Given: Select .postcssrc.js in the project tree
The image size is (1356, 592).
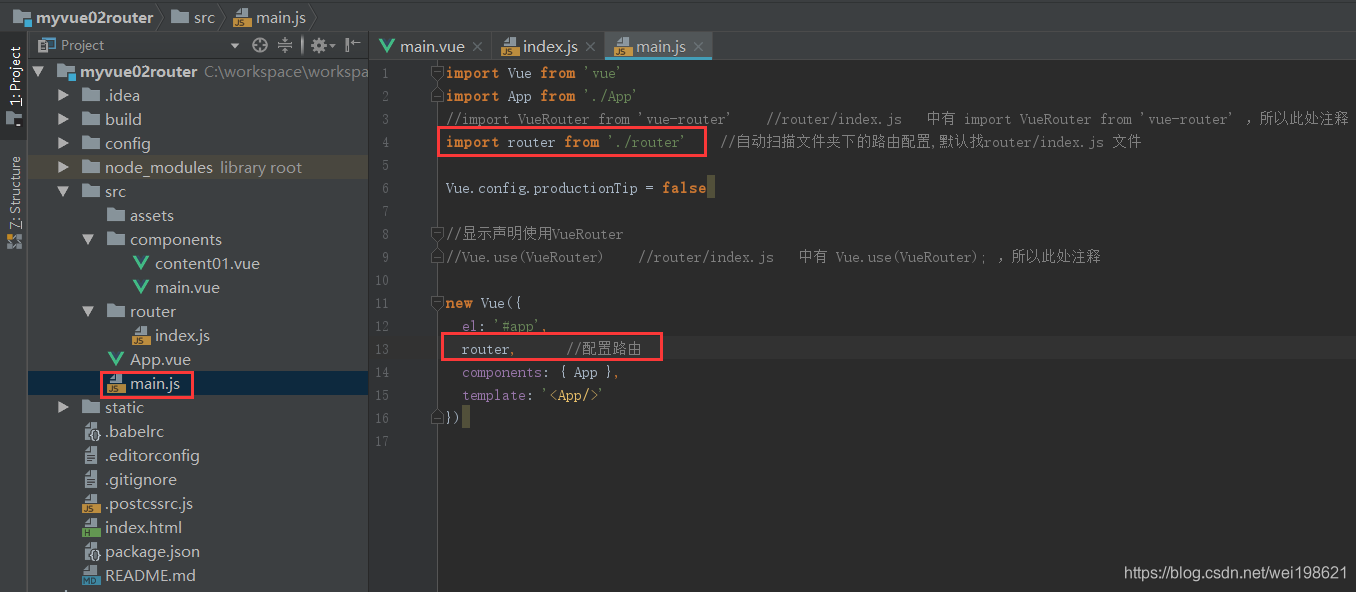Looking at the screenshot, I should [149, 504].
